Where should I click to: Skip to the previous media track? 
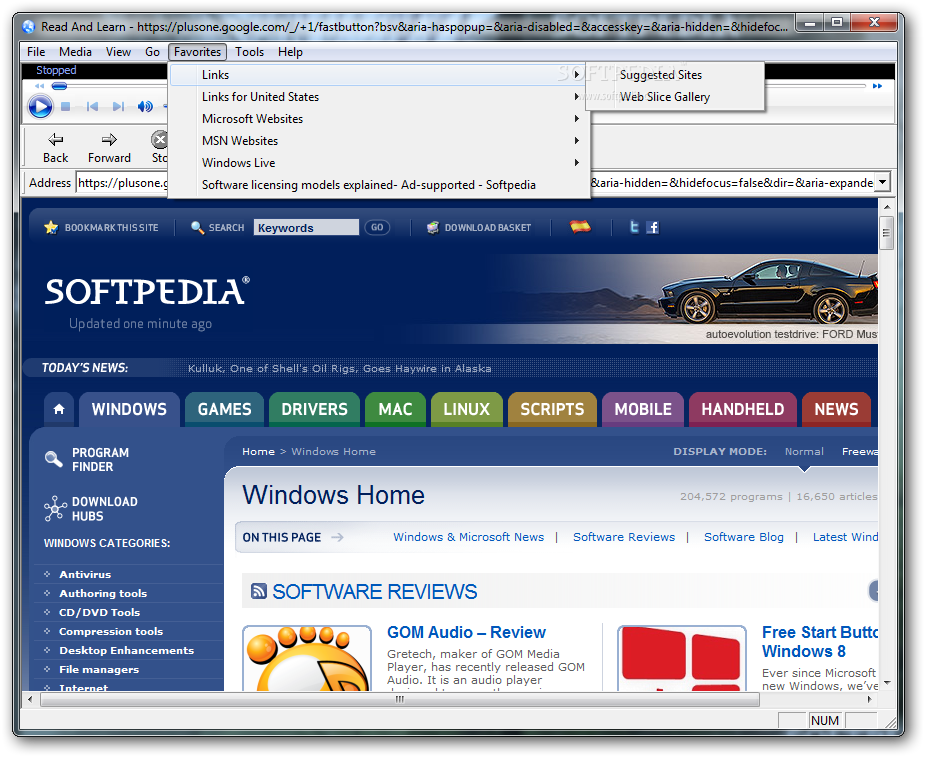click(x=92, y=107)
